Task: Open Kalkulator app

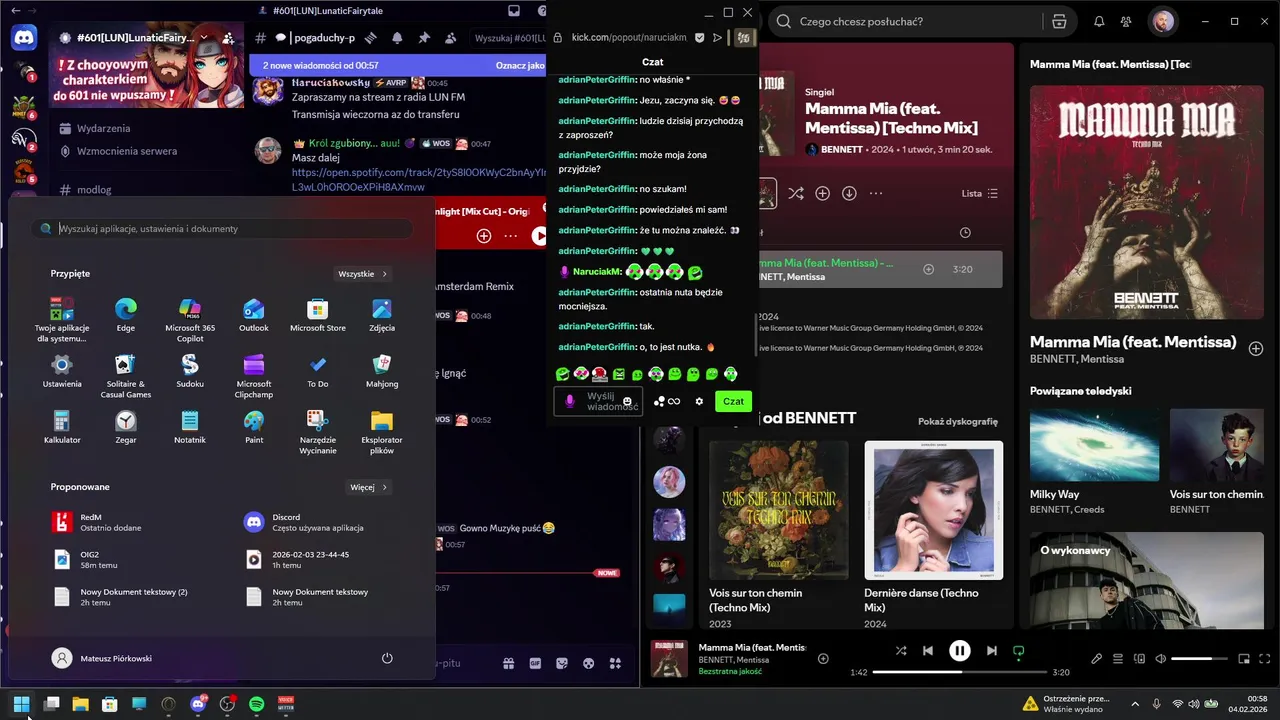Action: coord(62,426)
